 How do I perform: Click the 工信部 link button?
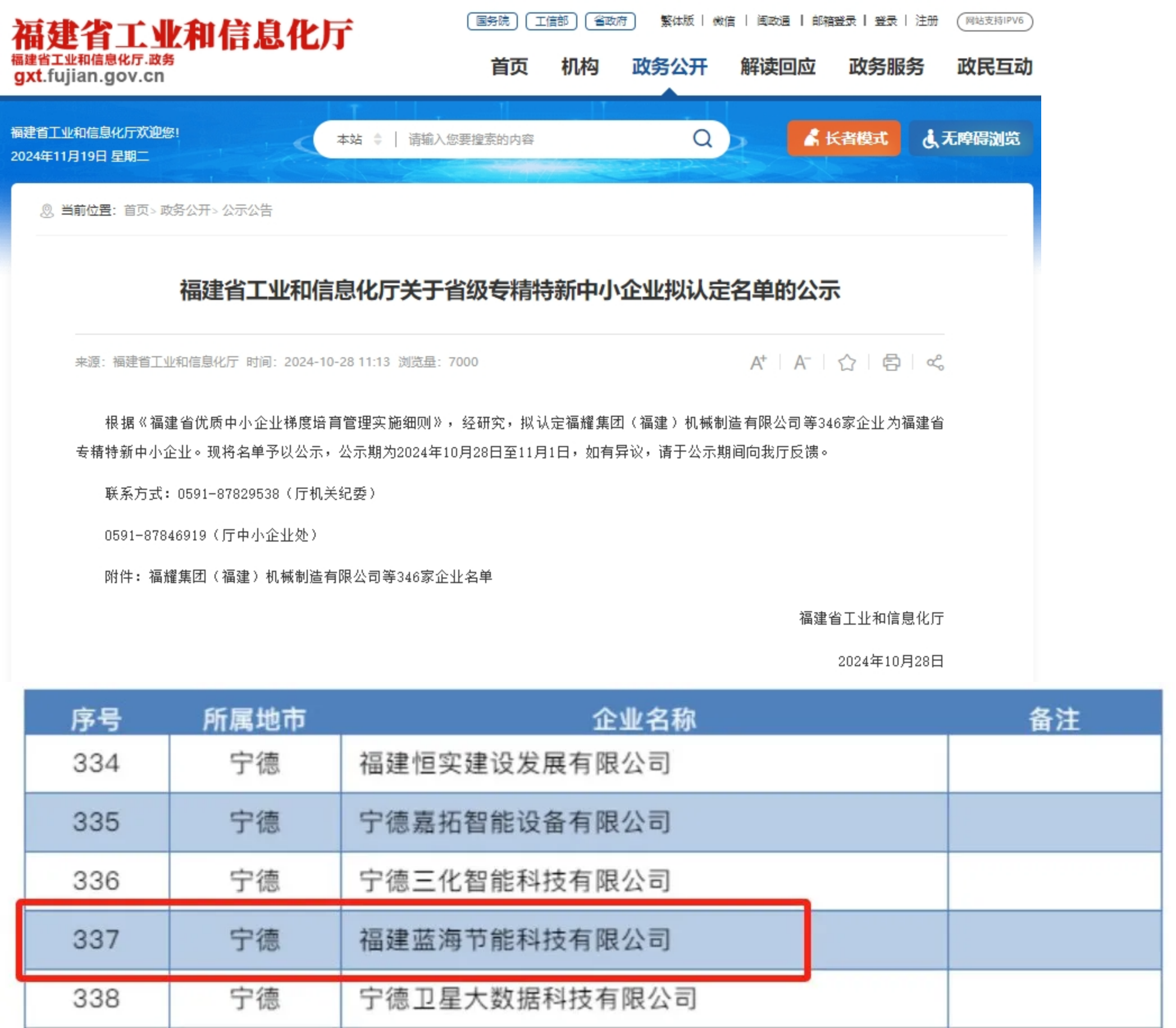coord(551,21)
